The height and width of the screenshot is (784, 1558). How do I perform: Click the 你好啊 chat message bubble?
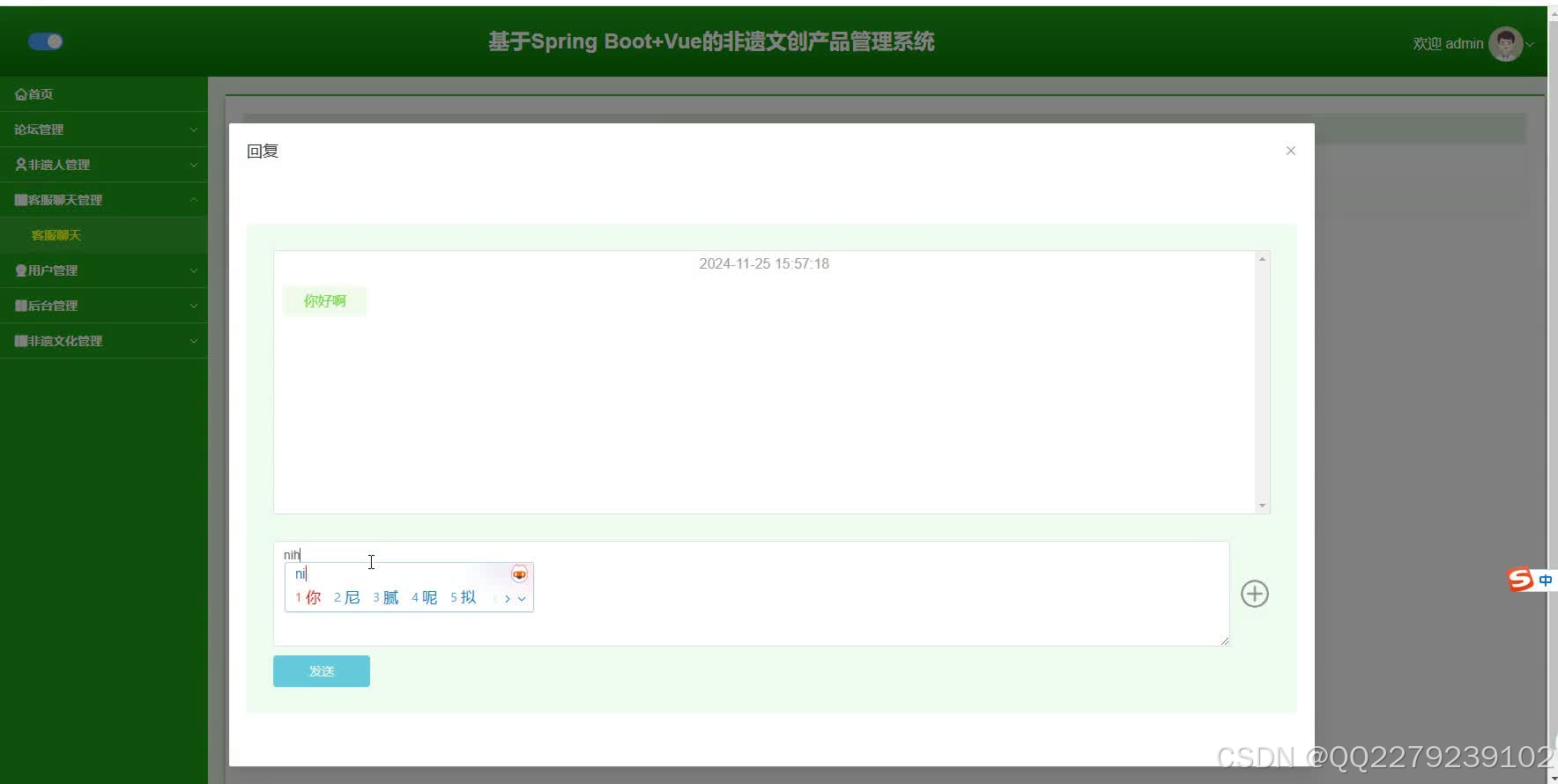324,300
